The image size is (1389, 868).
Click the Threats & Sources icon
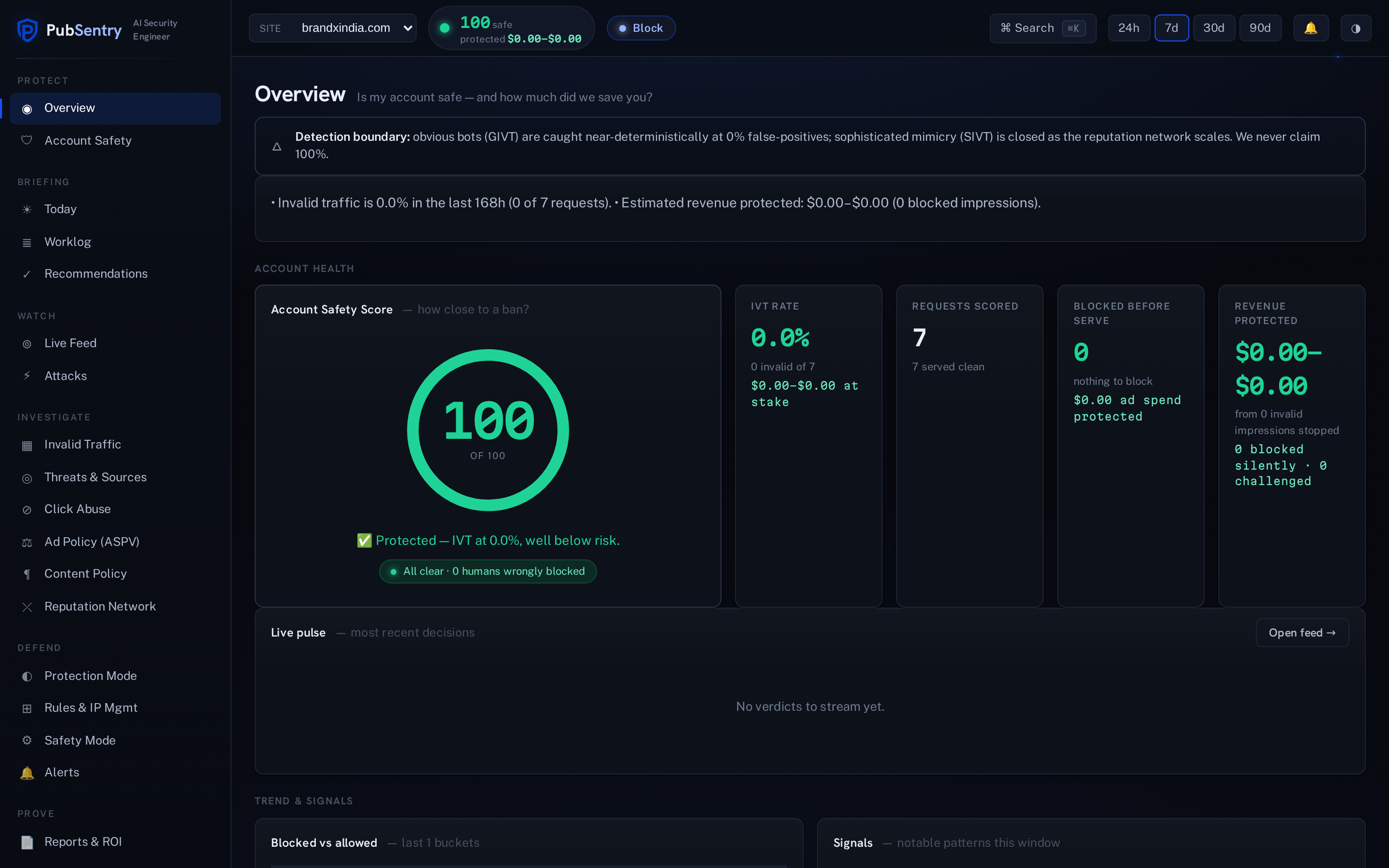[x=27, y=478]
